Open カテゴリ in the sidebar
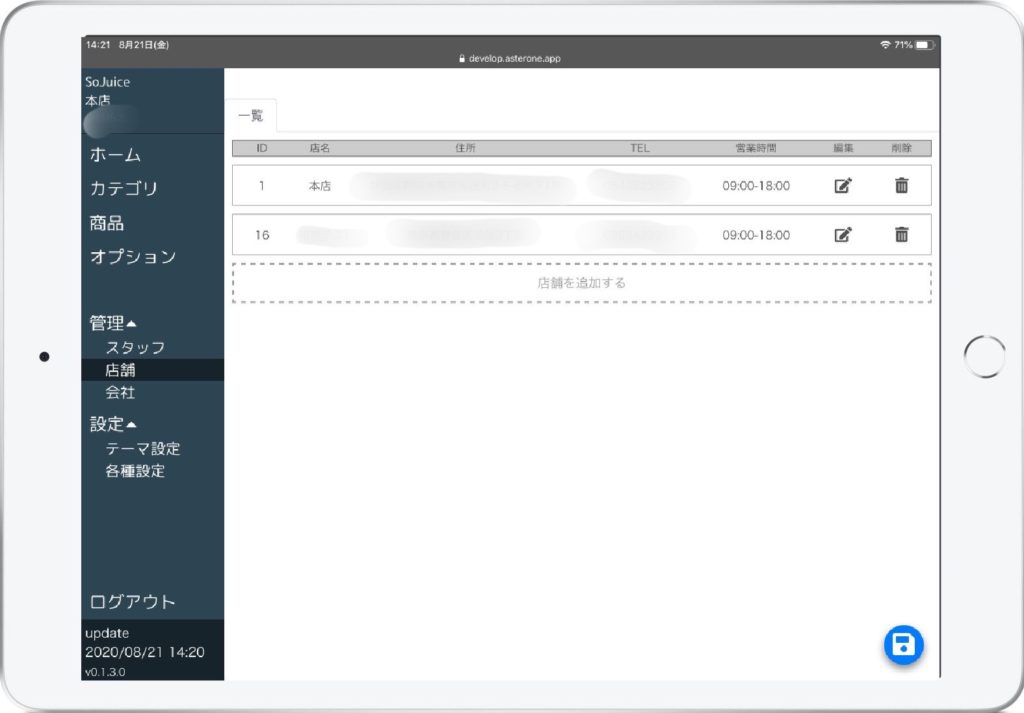 pyautogui.click(x=123, y=188)
